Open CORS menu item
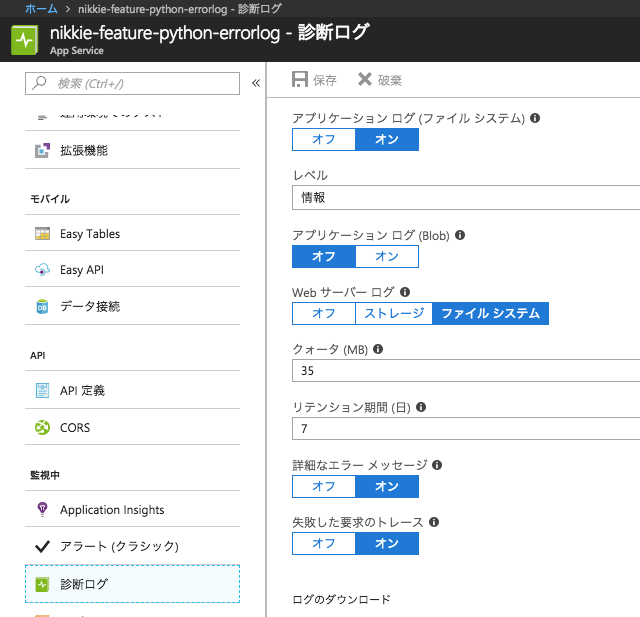This screenshot has height=617, width=640. tap(132, 428)
